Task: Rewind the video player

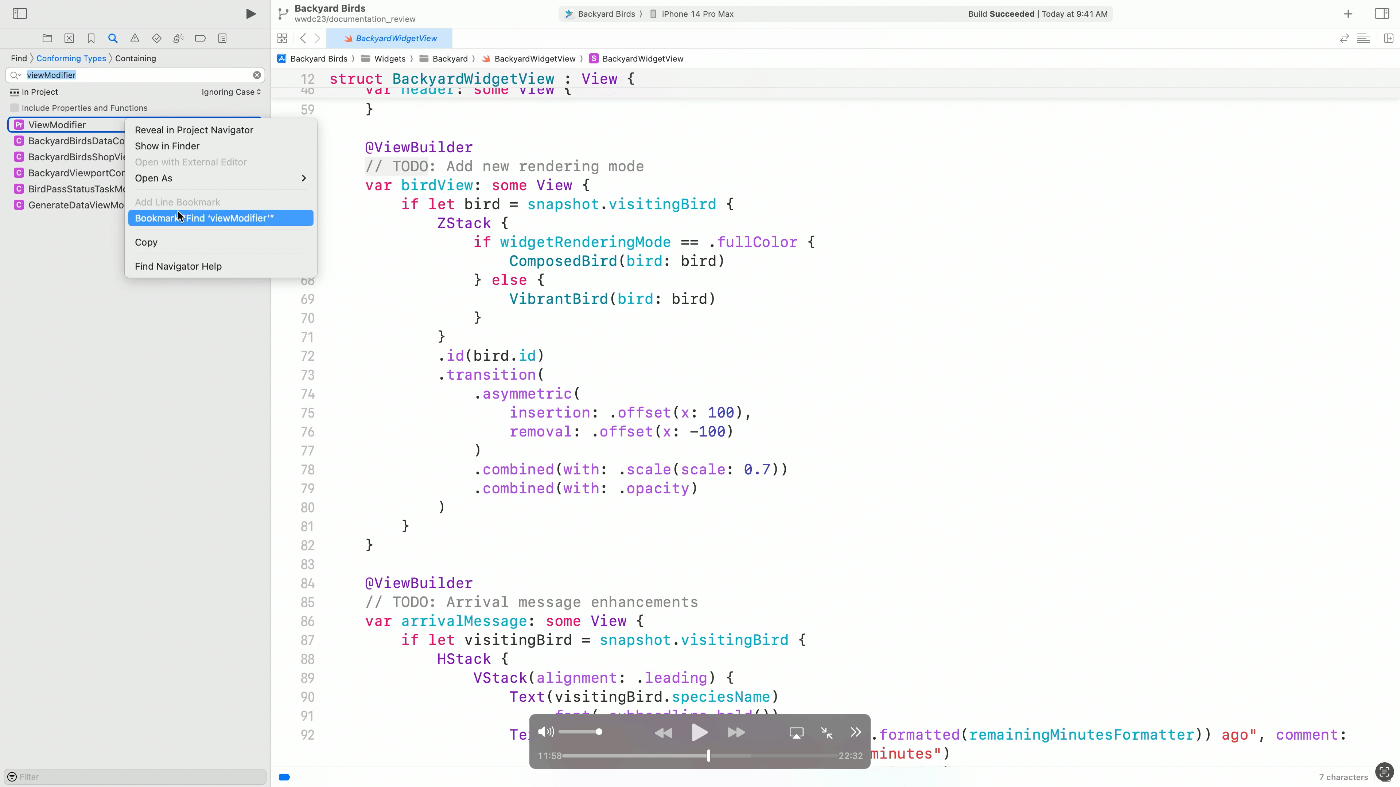Action: [663, 733]
